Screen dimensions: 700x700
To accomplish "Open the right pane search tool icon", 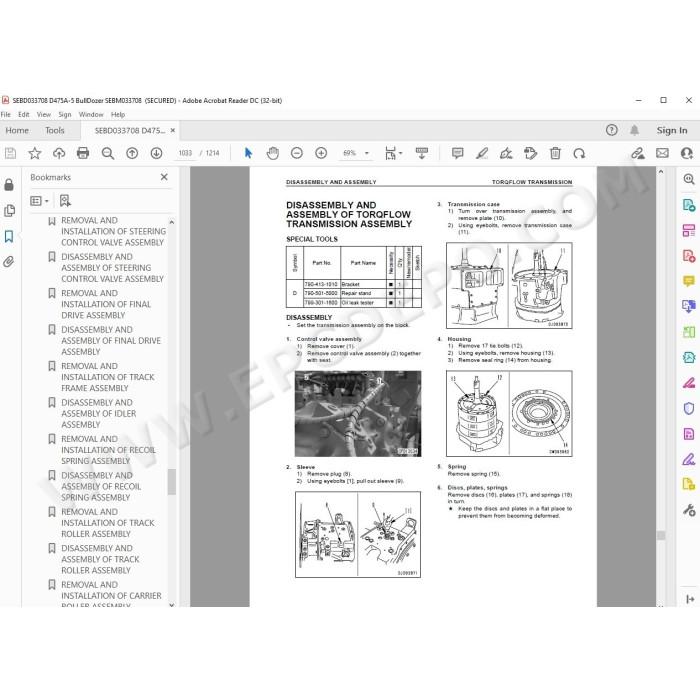I will pyautogui.click(x=689, y=179).
